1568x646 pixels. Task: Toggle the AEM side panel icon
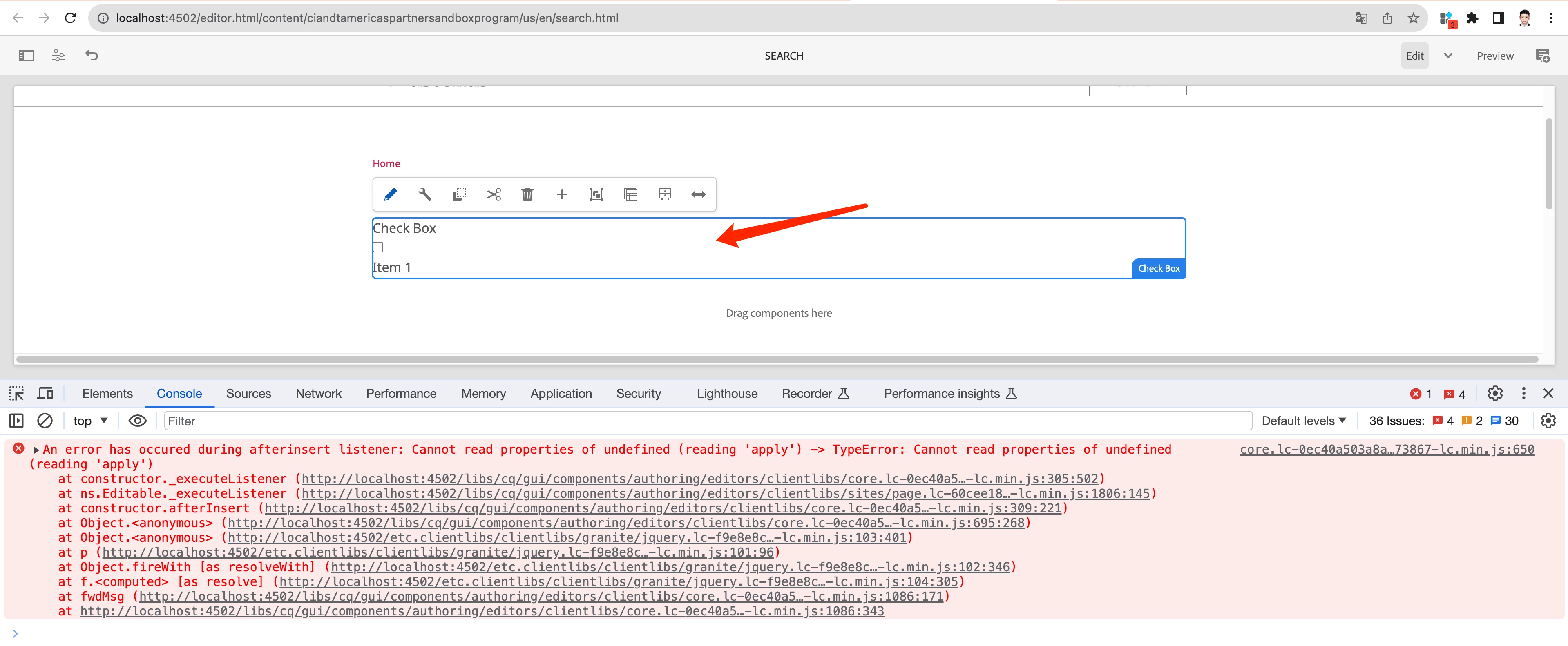26,56
